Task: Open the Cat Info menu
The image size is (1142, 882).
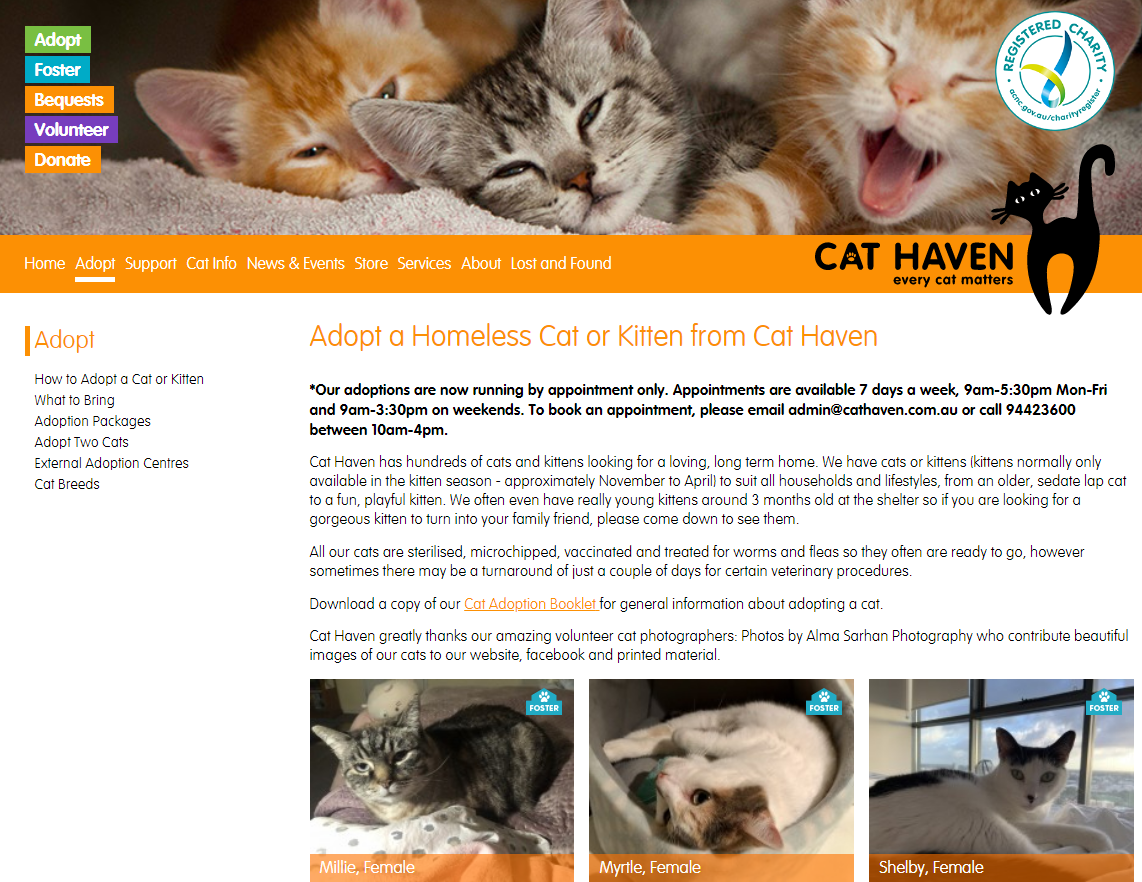Action: [x=211, y=264]
